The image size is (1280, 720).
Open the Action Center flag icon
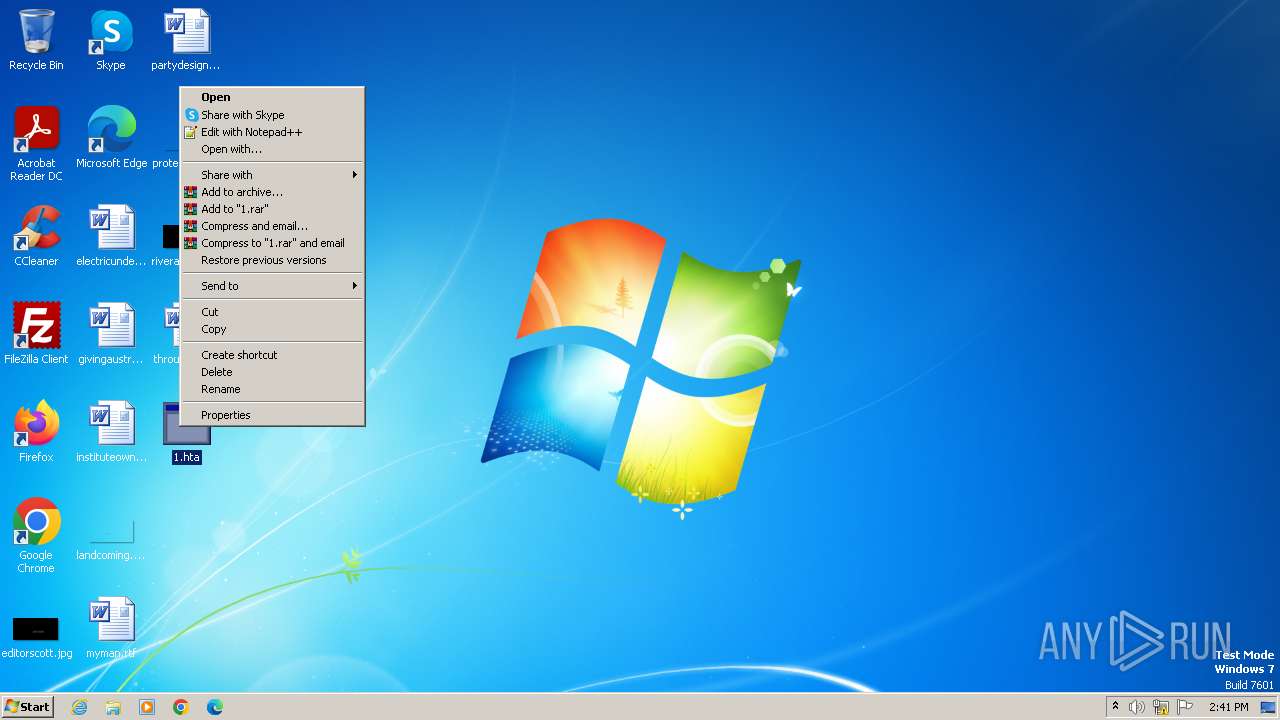(1185, 707)
